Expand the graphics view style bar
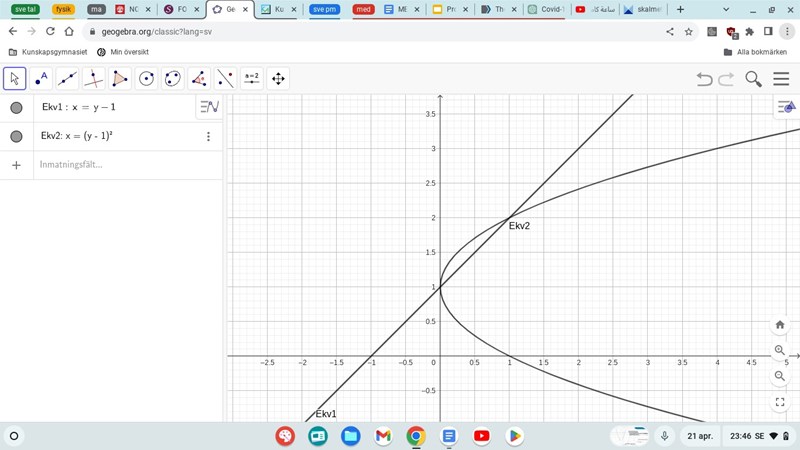The width and height of the screenshot is (800, 450). click(787, 107)
